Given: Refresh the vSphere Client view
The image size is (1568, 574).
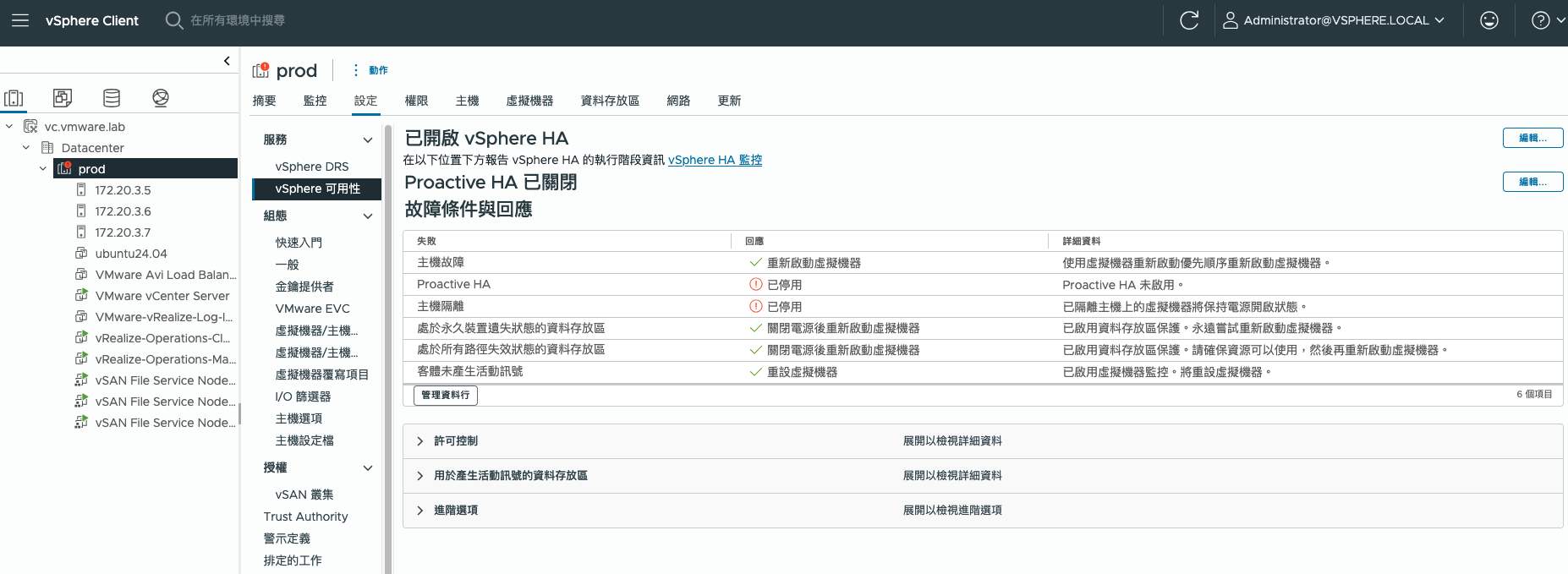Looking at the screenshot, I should [1189, 20].
